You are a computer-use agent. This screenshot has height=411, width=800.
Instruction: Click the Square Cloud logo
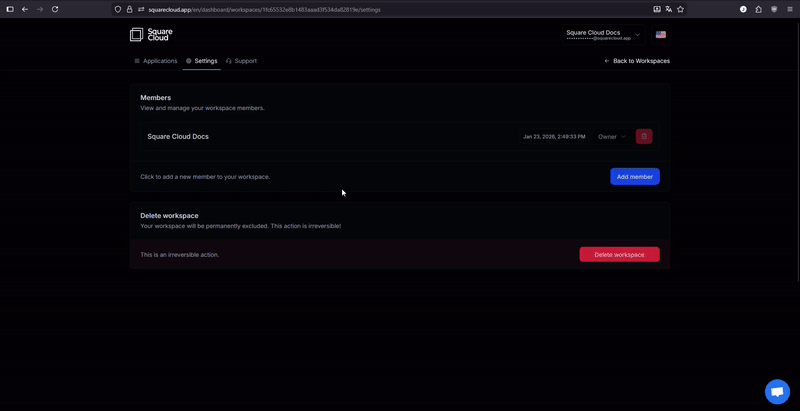(151, 34)
